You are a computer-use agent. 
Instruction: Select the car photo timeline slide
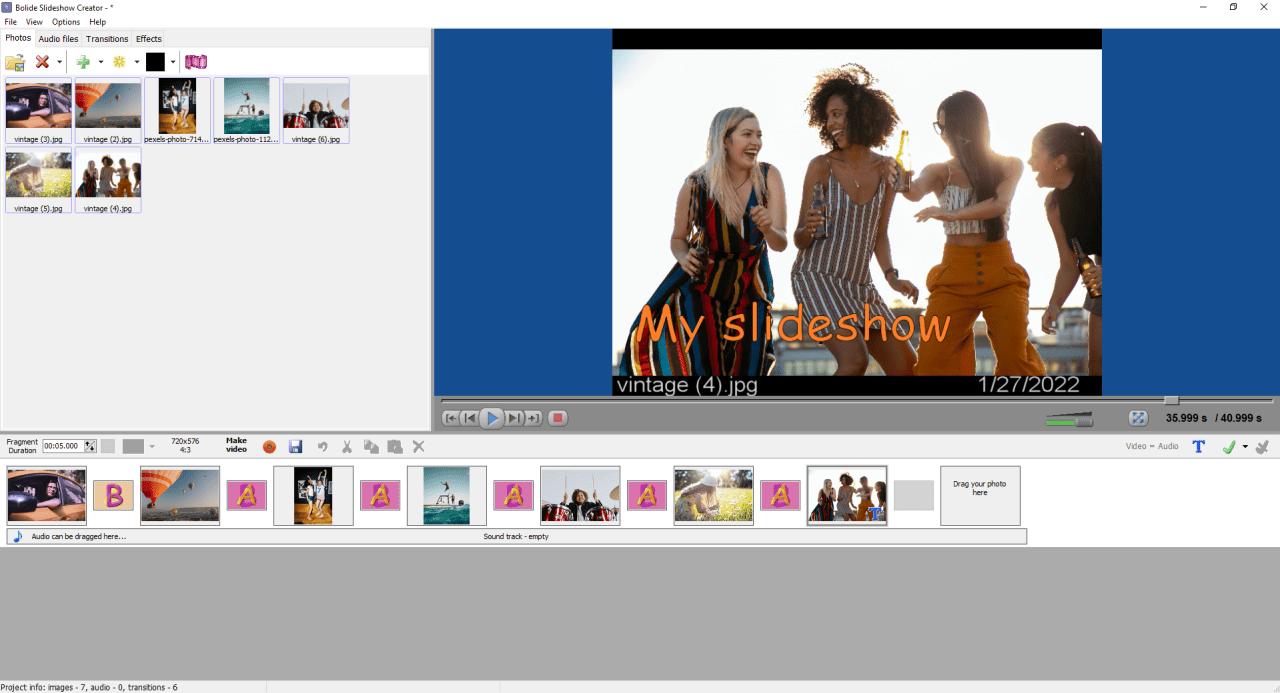tap(47, 496)
